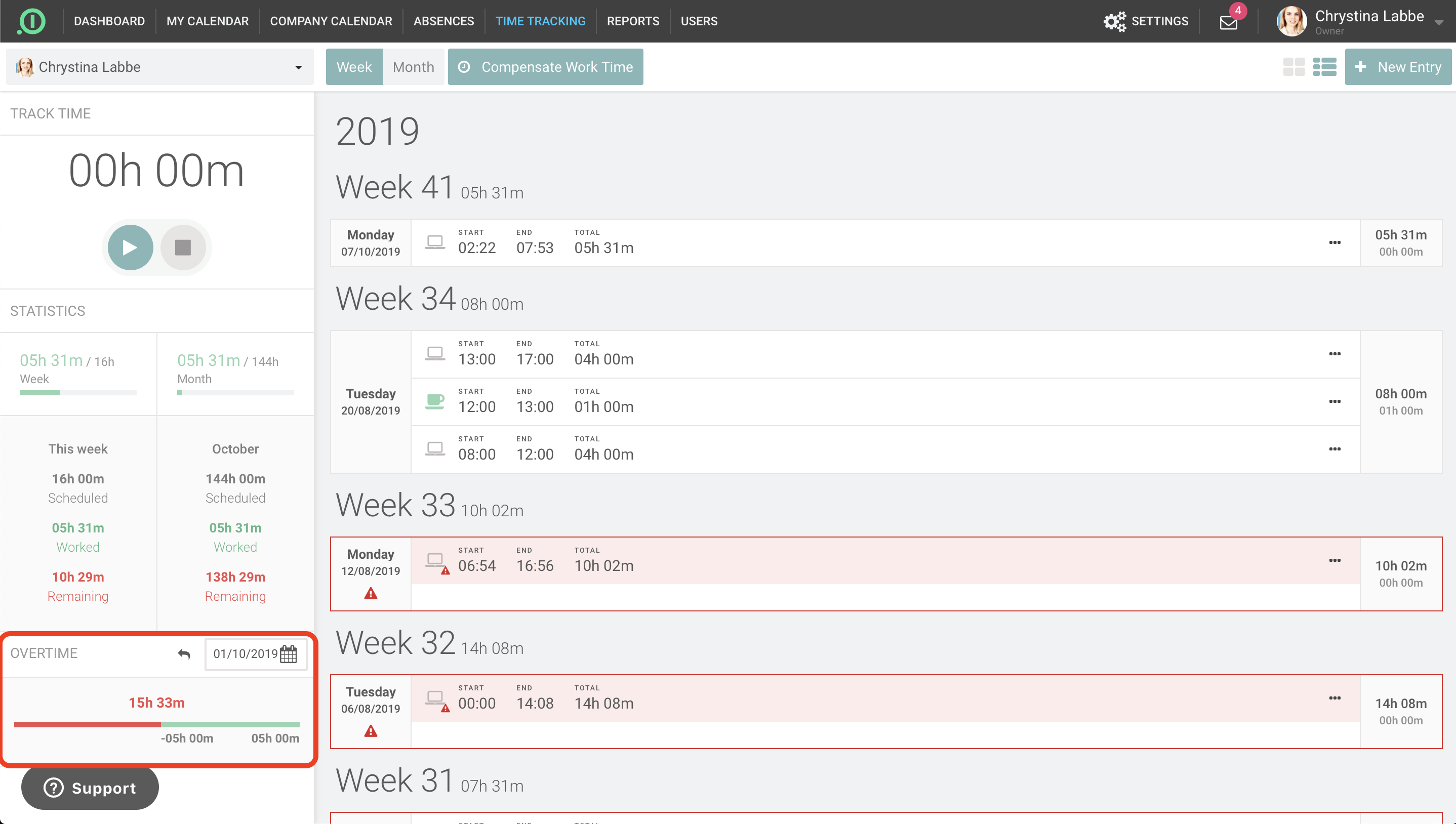Screen dimensions: 1456x824
Task: Click Compensate Work Time button
Action: 546,67
